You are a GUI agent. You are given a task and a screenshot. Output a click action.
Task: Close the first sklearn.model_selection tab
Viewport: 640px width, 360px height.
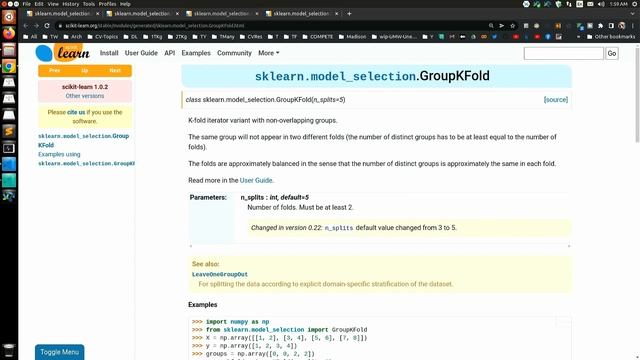tap(97, 13)
